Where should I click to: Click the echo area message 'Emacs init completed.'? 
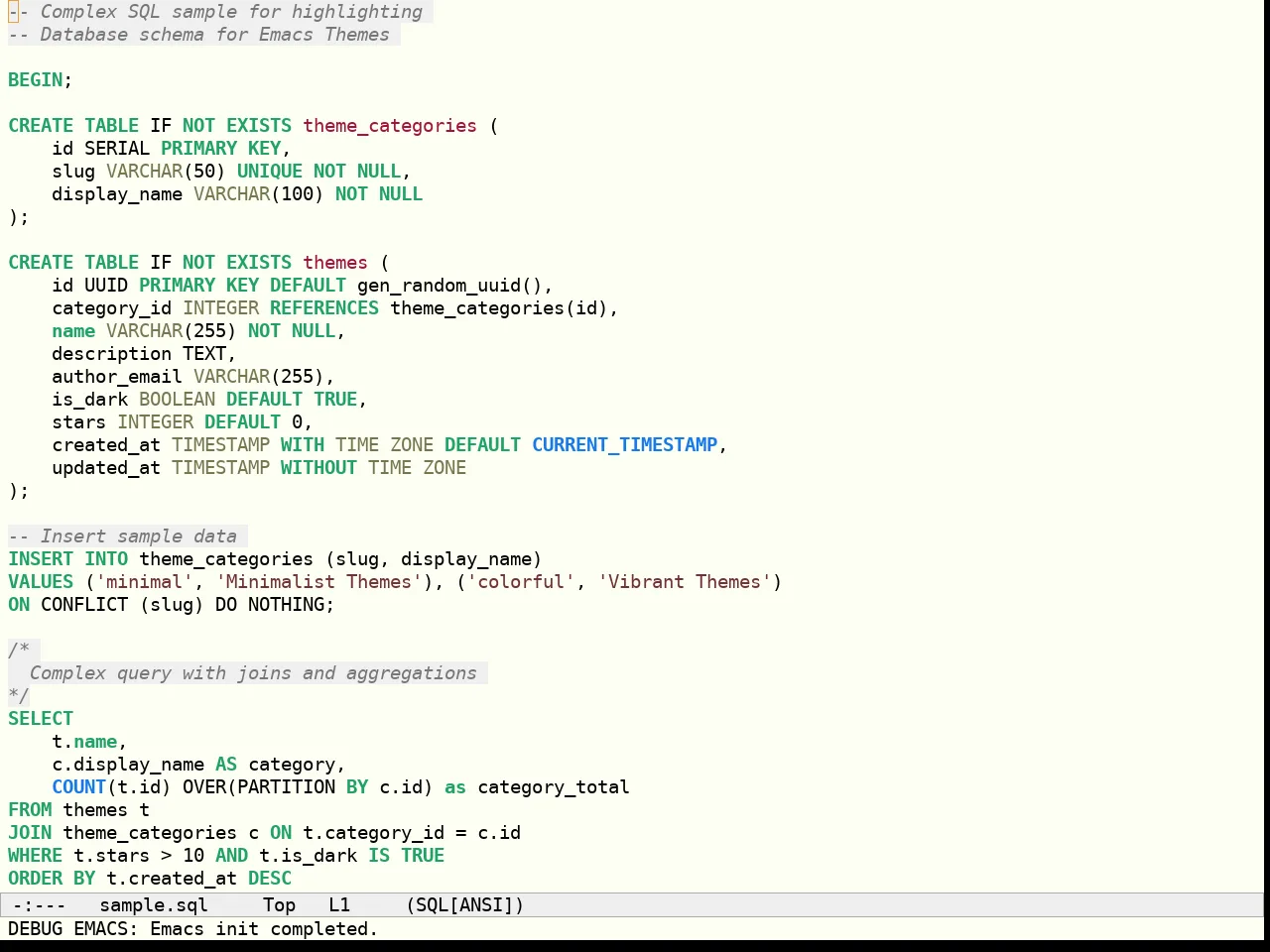[264, 929]
